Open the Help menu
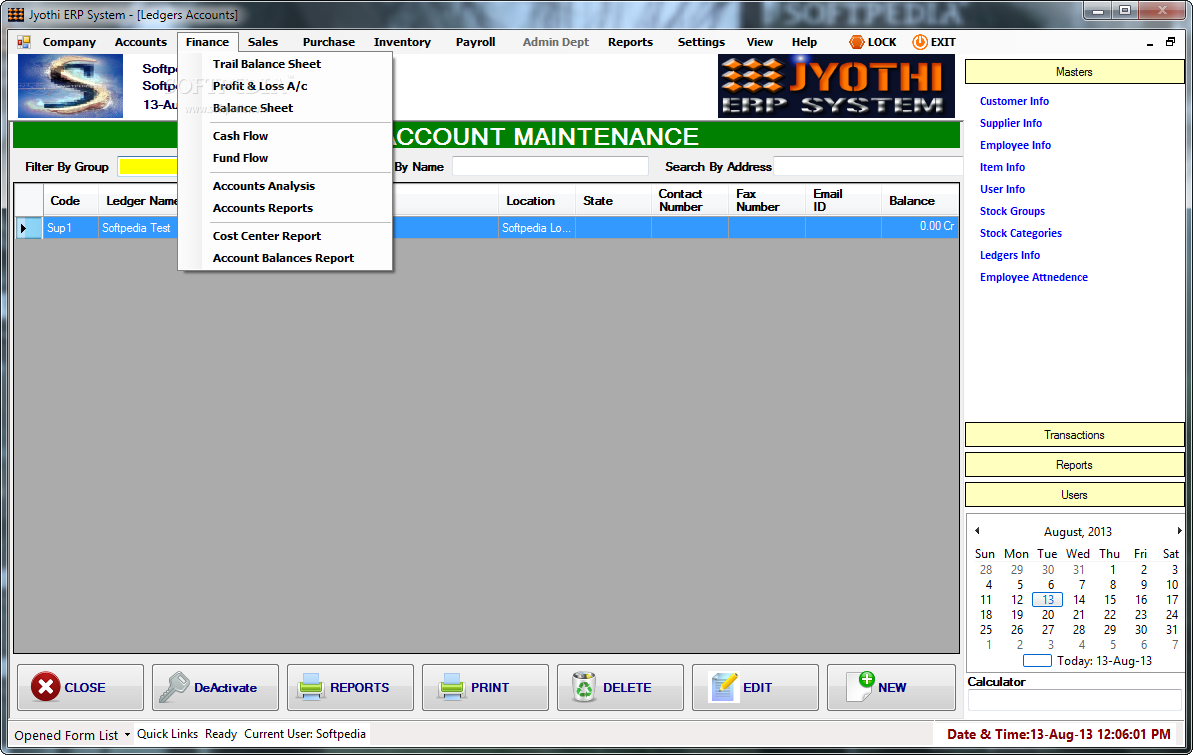The image size is (1193, 755). [x=804, y=42]
